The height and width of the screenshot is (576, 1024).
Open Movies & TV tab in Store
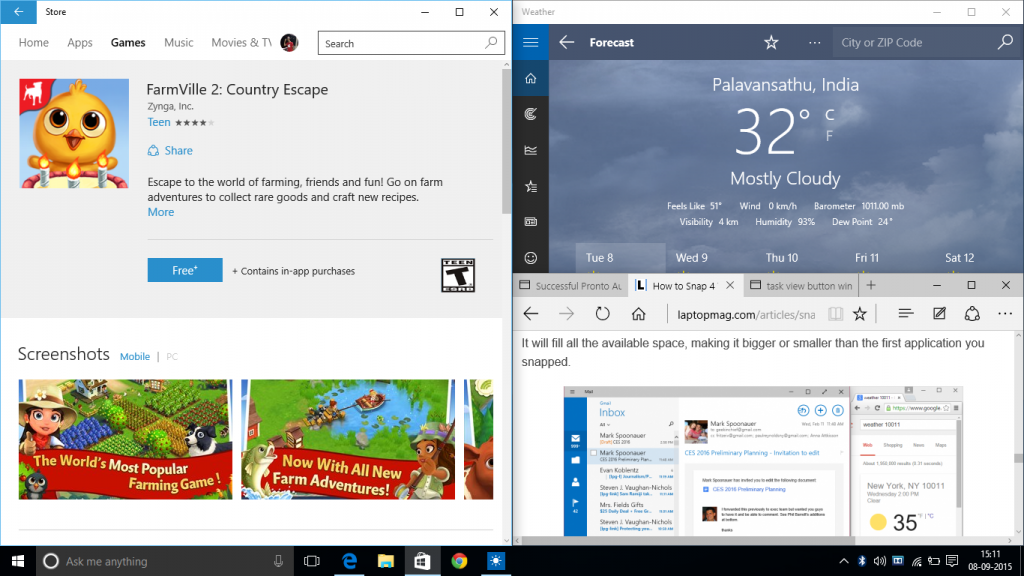241,42
